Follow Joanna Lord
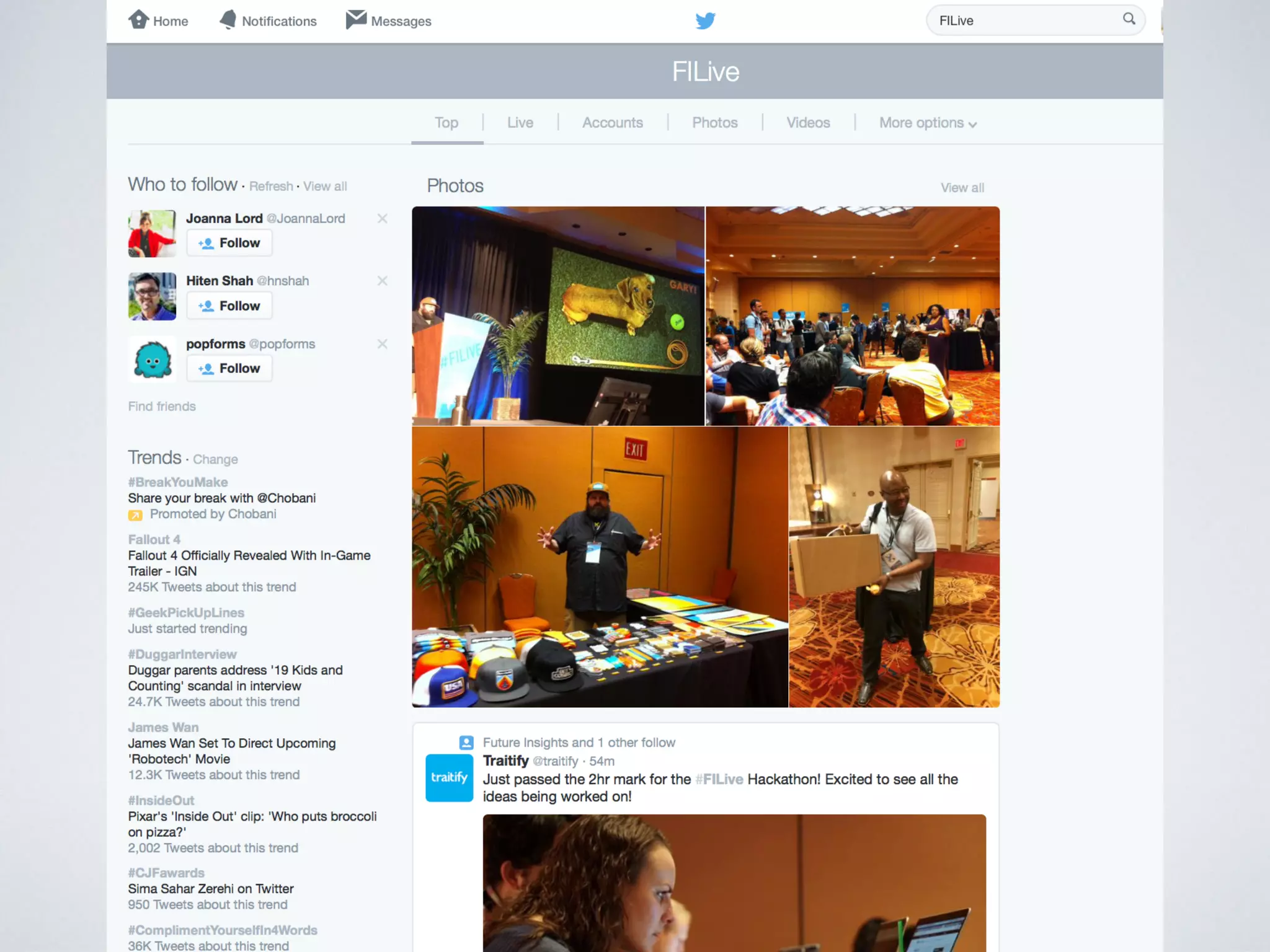The height and width of the screenshot is (952, 1270). 229,243
